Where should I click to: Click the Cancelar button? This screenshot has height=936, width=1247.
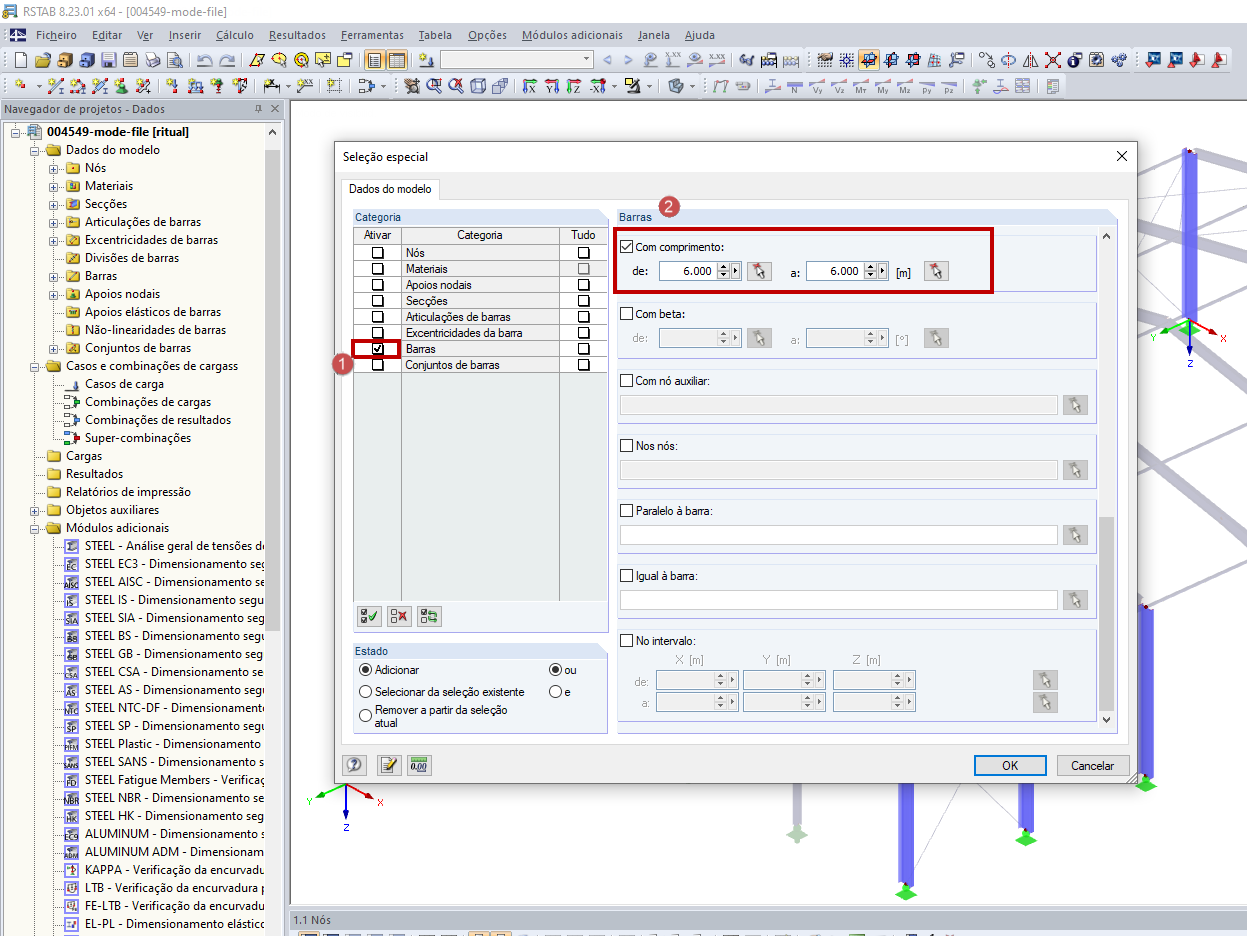click(x=1093, y=765)
